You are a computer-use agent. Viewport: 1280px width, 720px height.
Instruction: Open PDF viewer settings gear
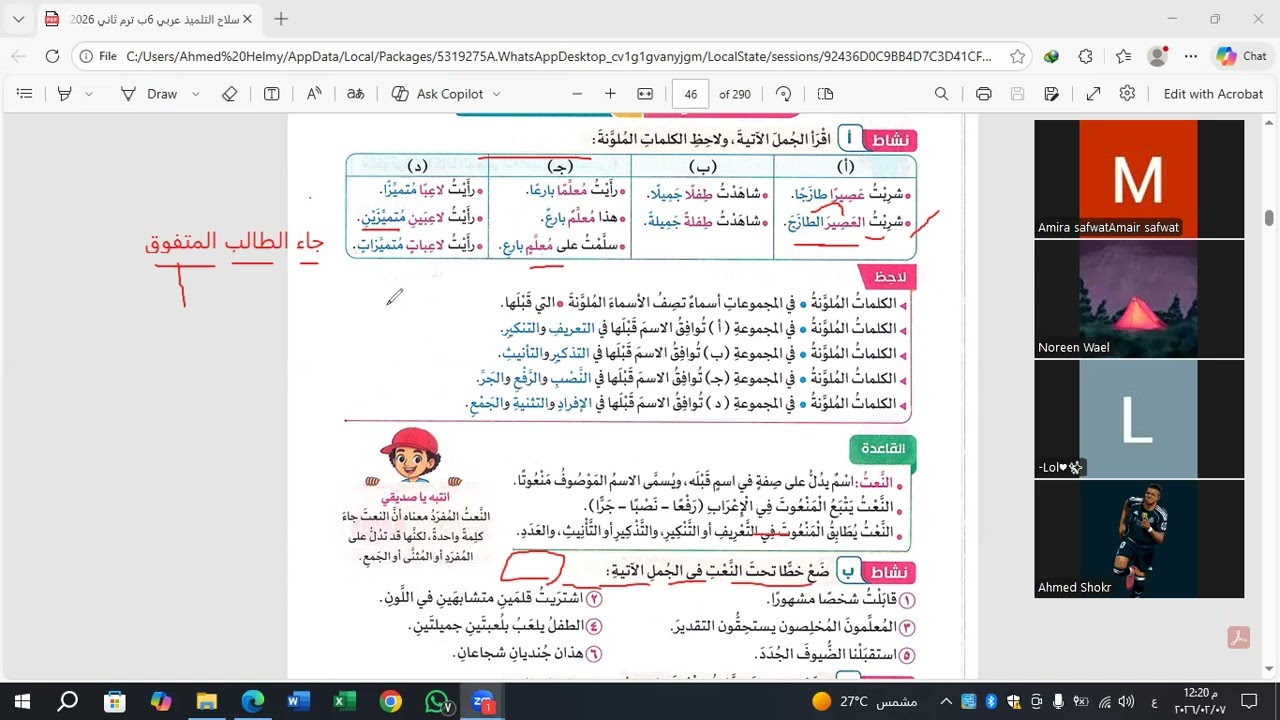click(x=1127, y=94)
